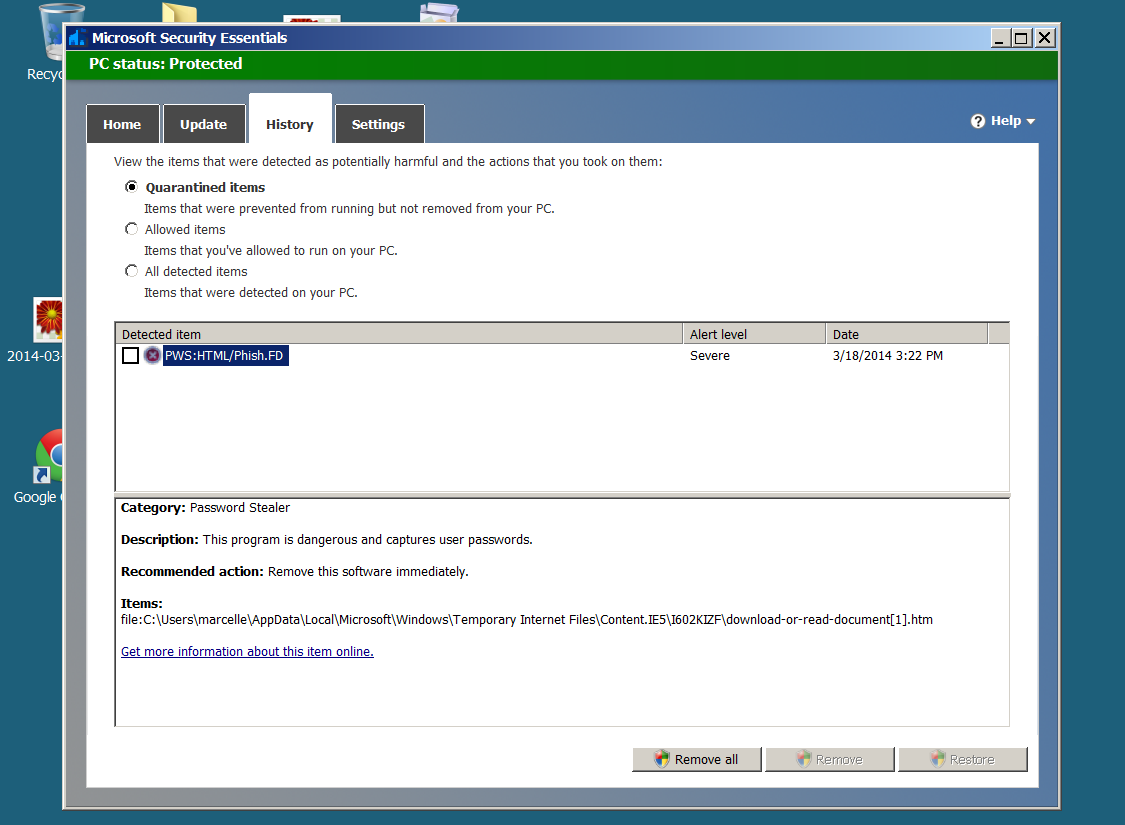Click the threat icon beside PWS:HTML/Phish.FD

click(x=152, y=355)
